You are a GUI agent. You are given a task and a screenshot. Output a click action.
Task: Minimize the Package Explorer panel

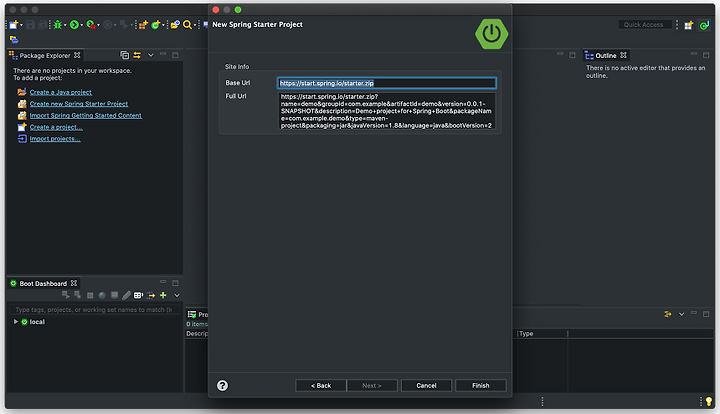pyautogui.click(x=163, y=54)
